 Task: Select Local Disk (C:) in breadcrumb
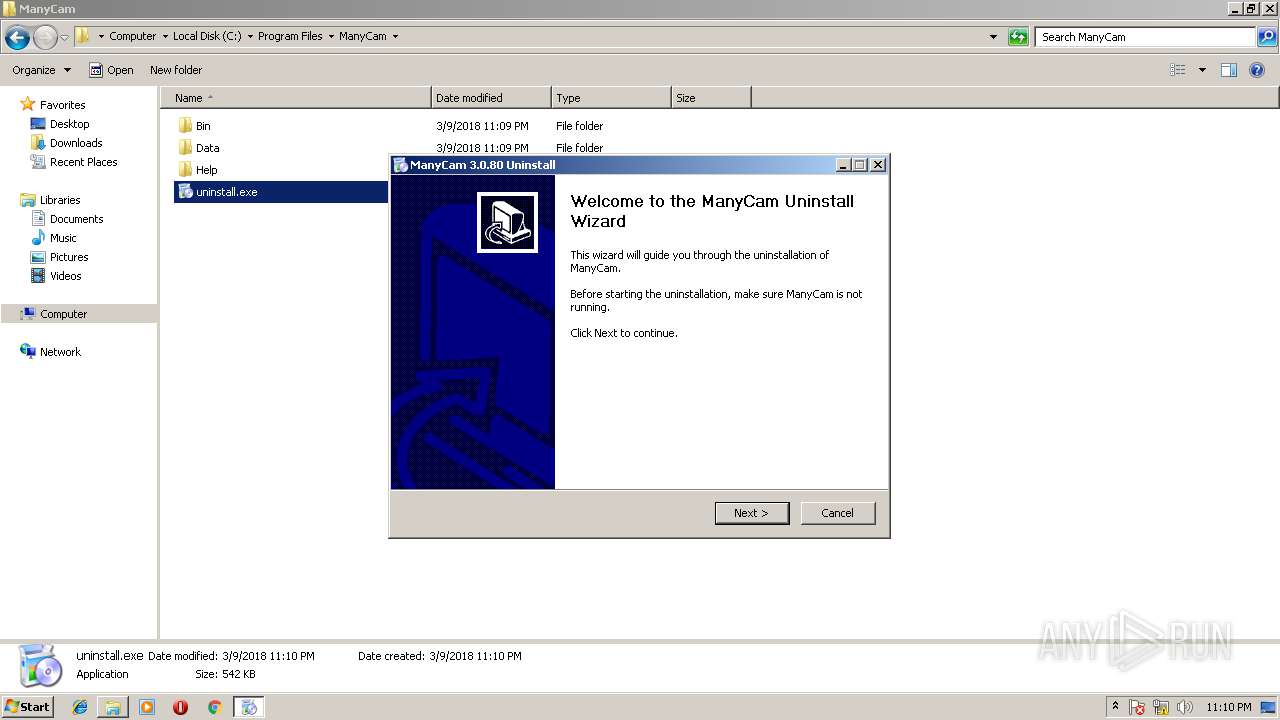(207, 36)
